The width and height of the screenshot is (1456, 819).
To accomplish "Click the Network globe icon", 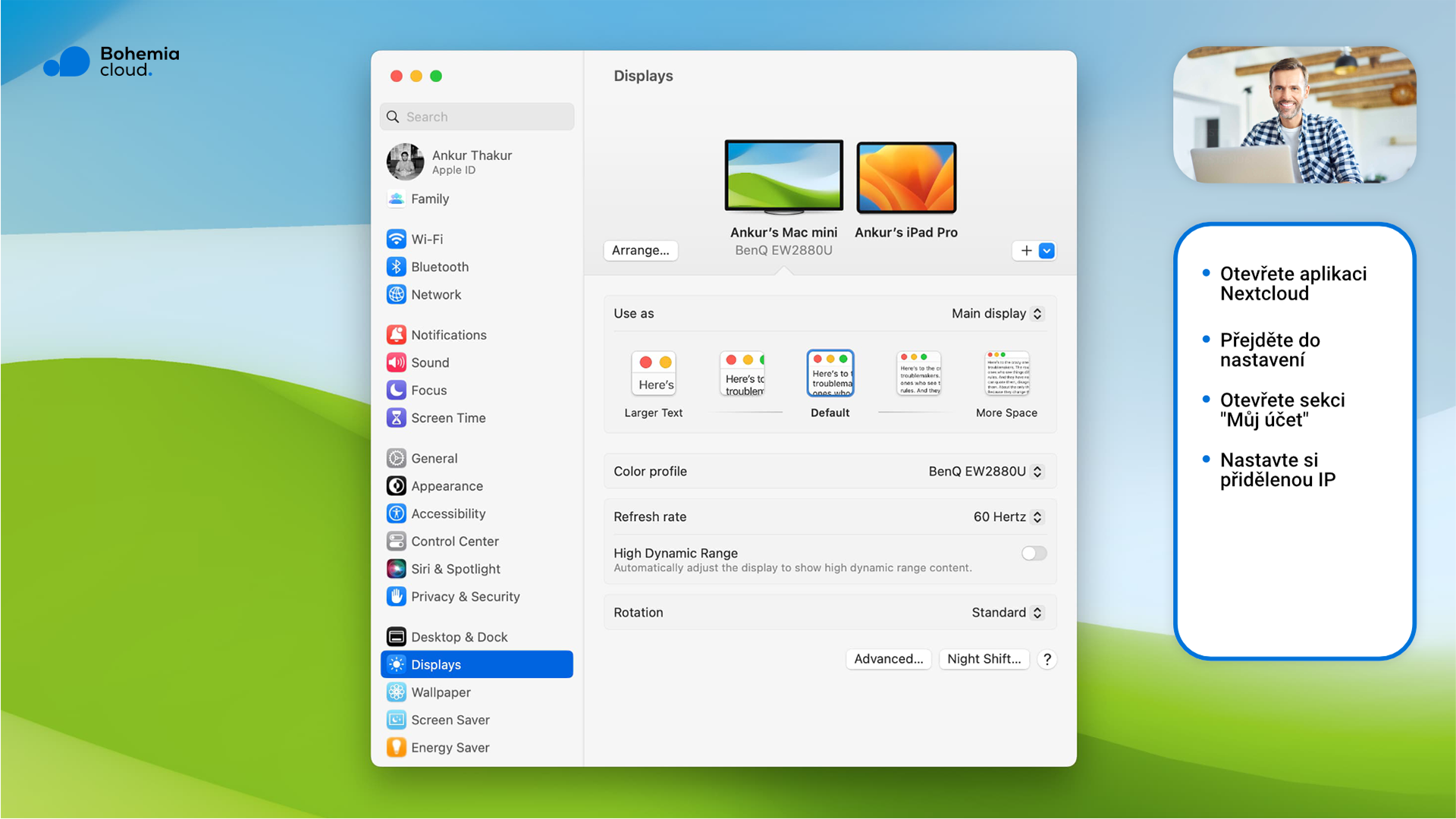I will click(396, 294).
